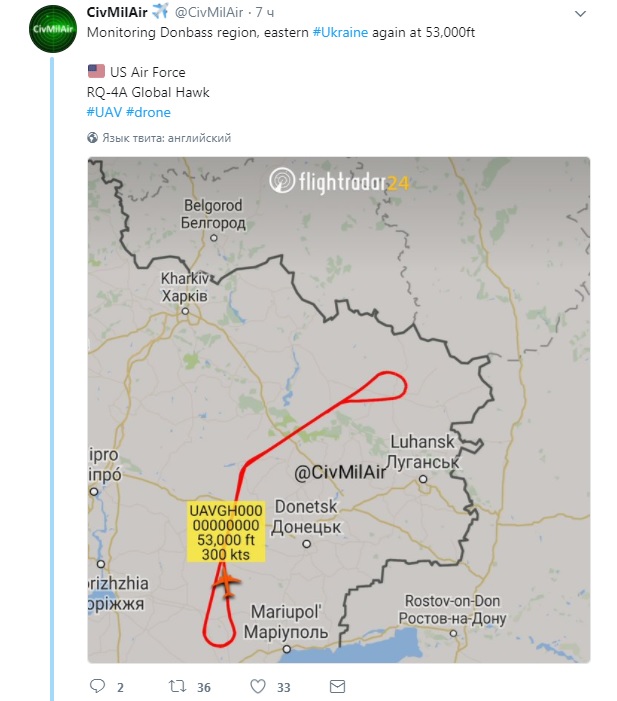Click the yellow UAVGH000 flight label
Screen dimensions: 617x701
(226, 531)
